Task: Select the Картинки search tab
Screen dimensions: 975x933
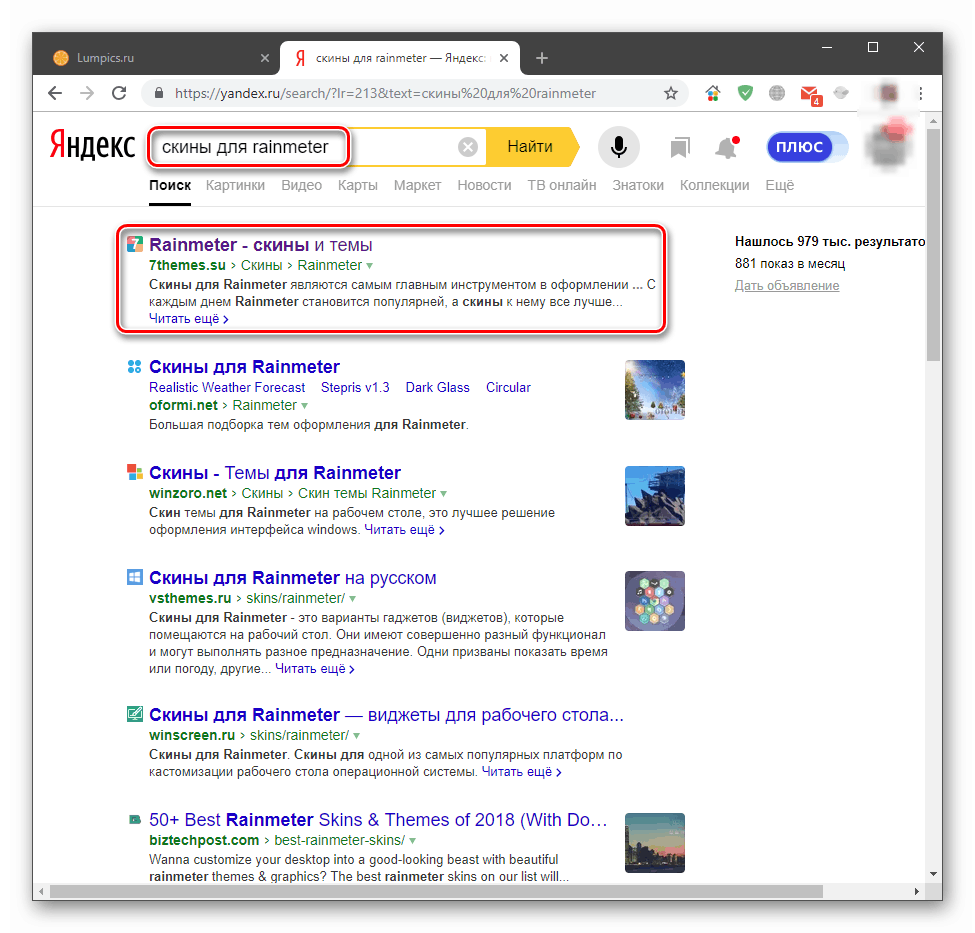Action: click(x=235, y=185)
